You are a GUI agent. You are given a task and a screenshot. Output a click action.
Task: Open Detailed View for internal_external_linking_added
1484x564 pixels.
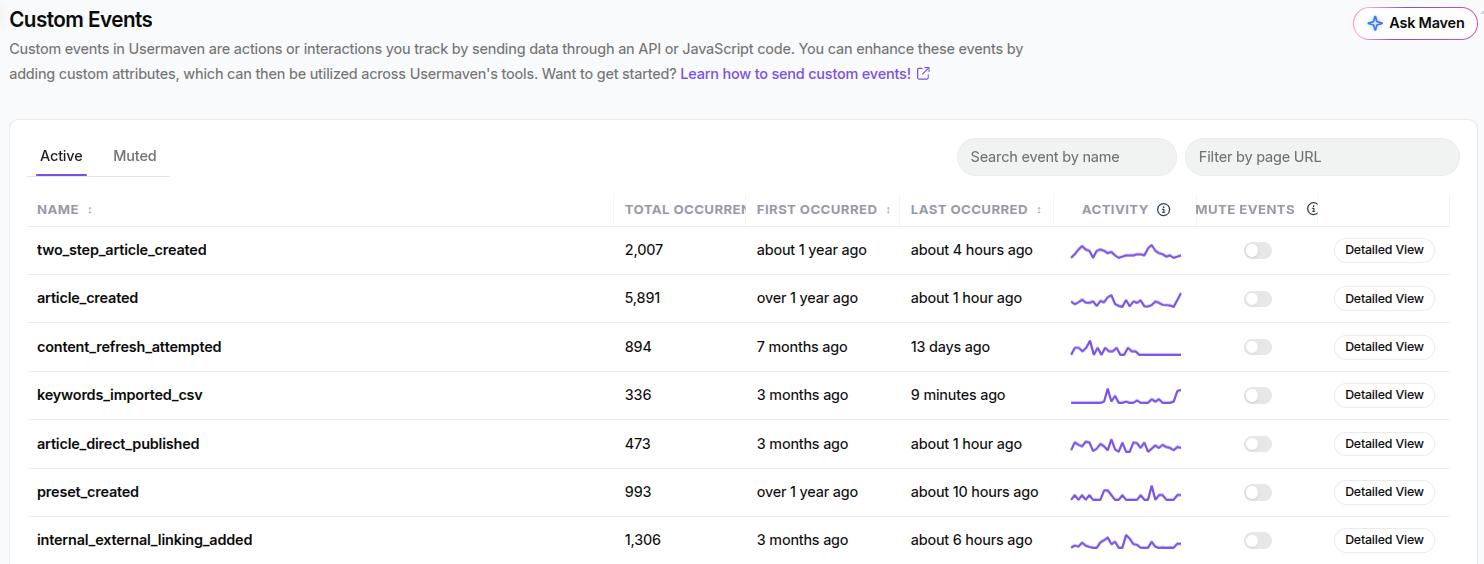1384,540
